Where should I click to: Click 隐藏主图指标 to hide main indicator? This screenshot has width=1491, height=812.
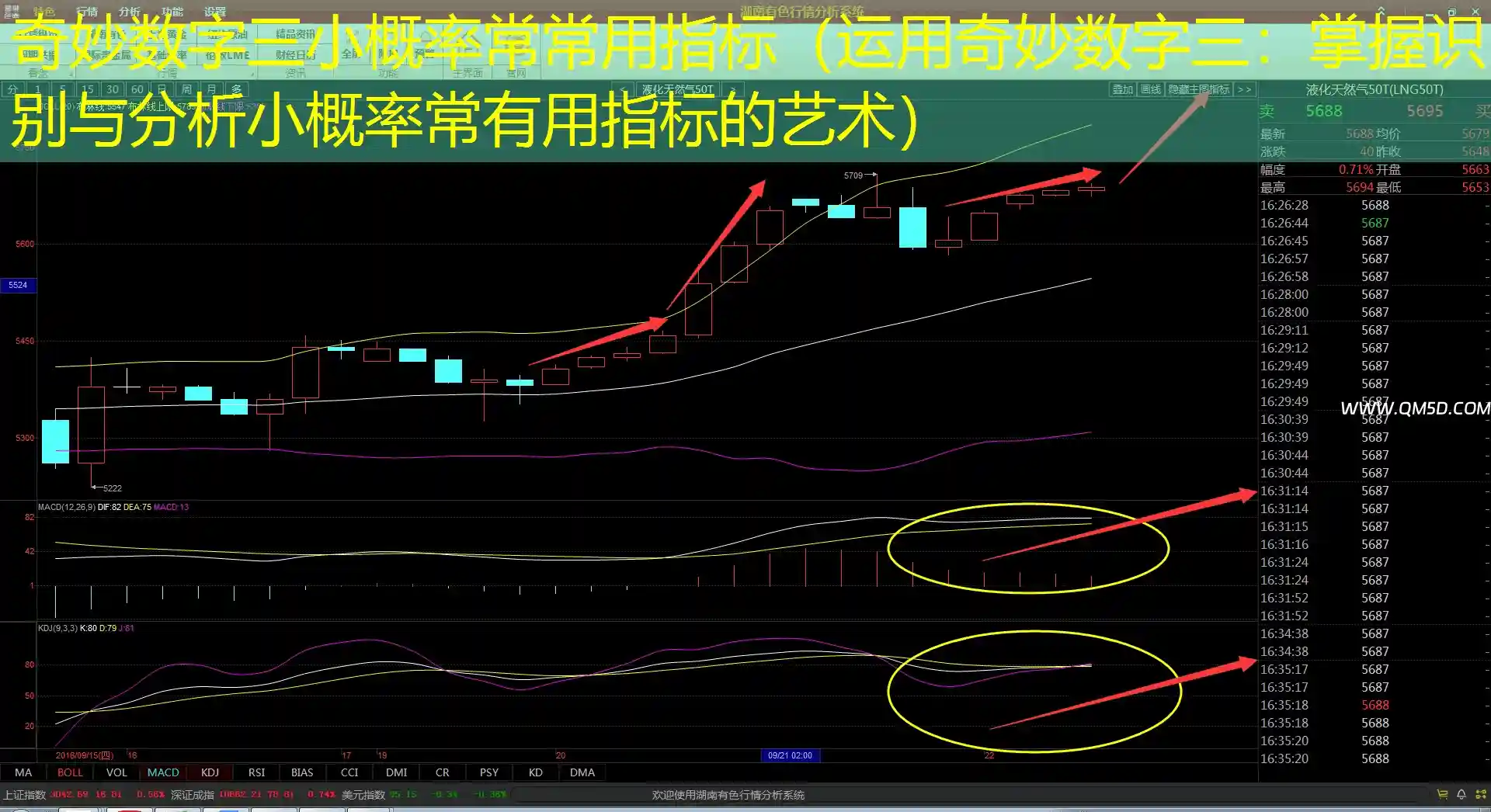(x=1199, y=89)
